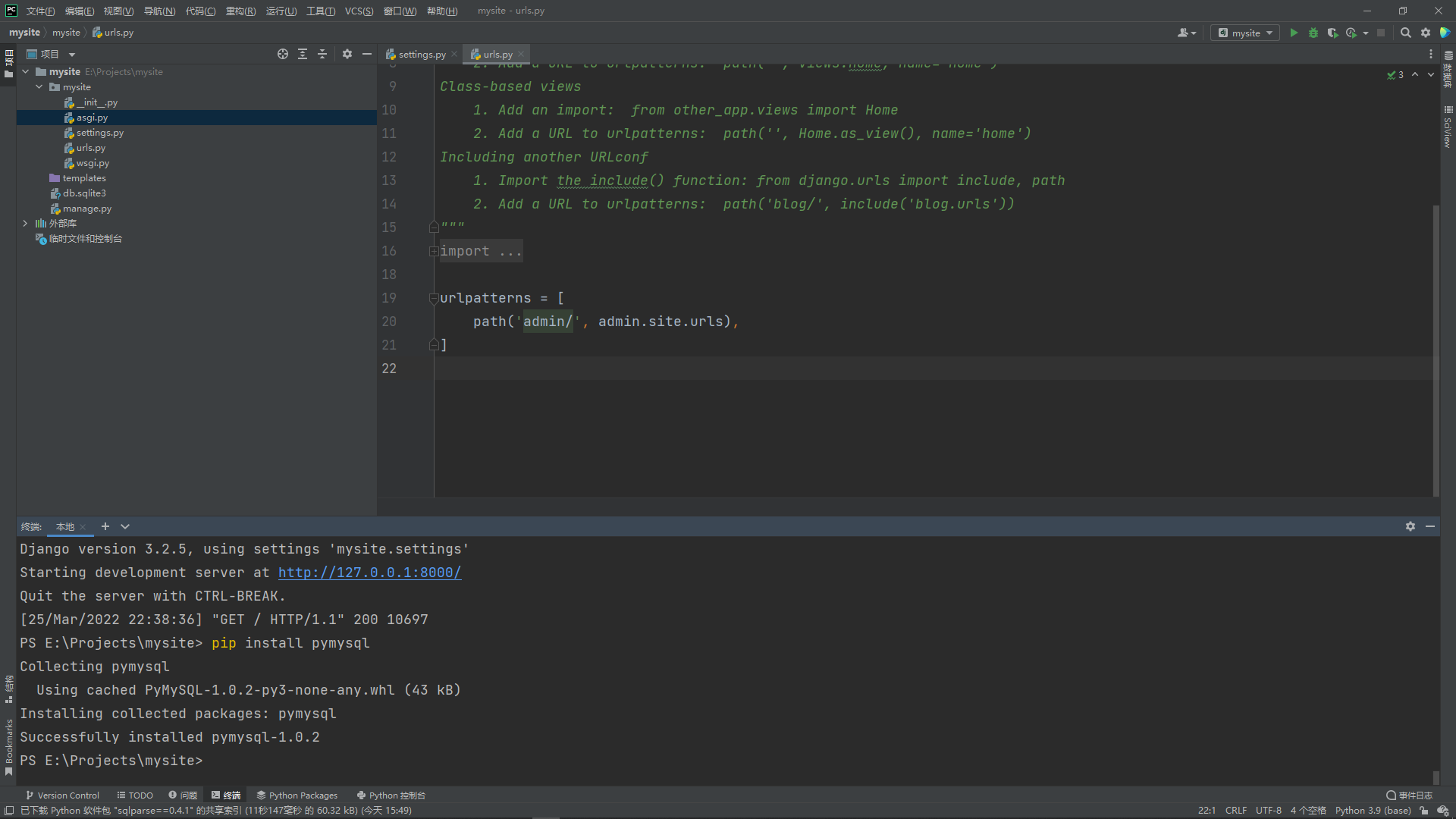
Task: Close the urls.py editor tab
Action: click(x=521, y=54)
